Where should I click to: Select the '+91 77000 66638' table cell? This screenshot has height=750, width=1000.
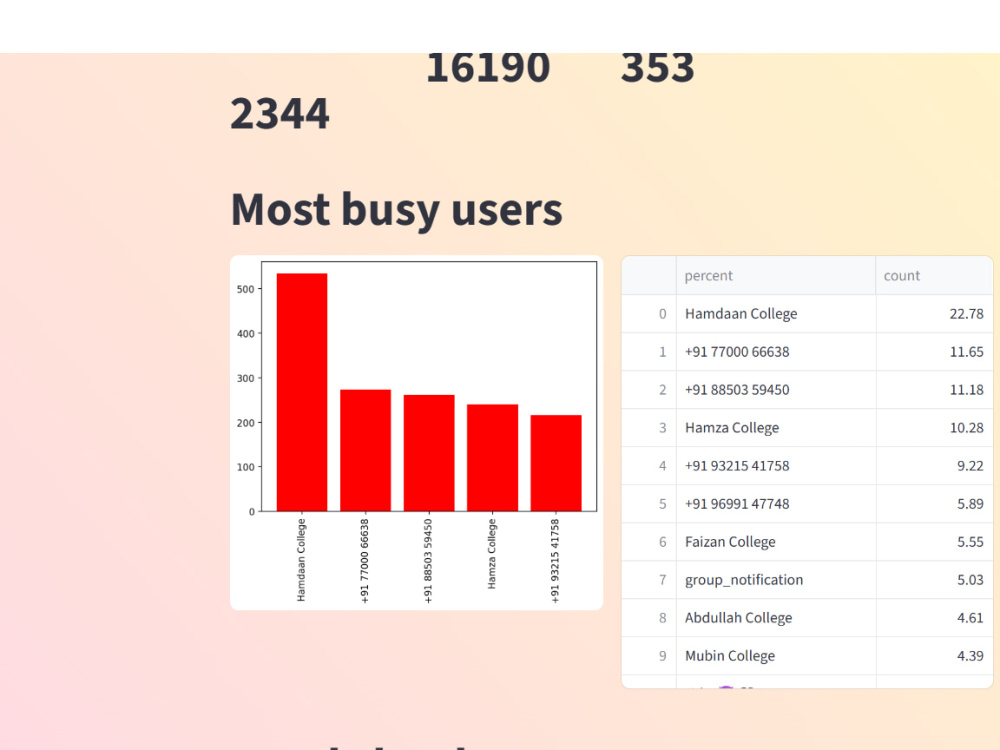776,352
